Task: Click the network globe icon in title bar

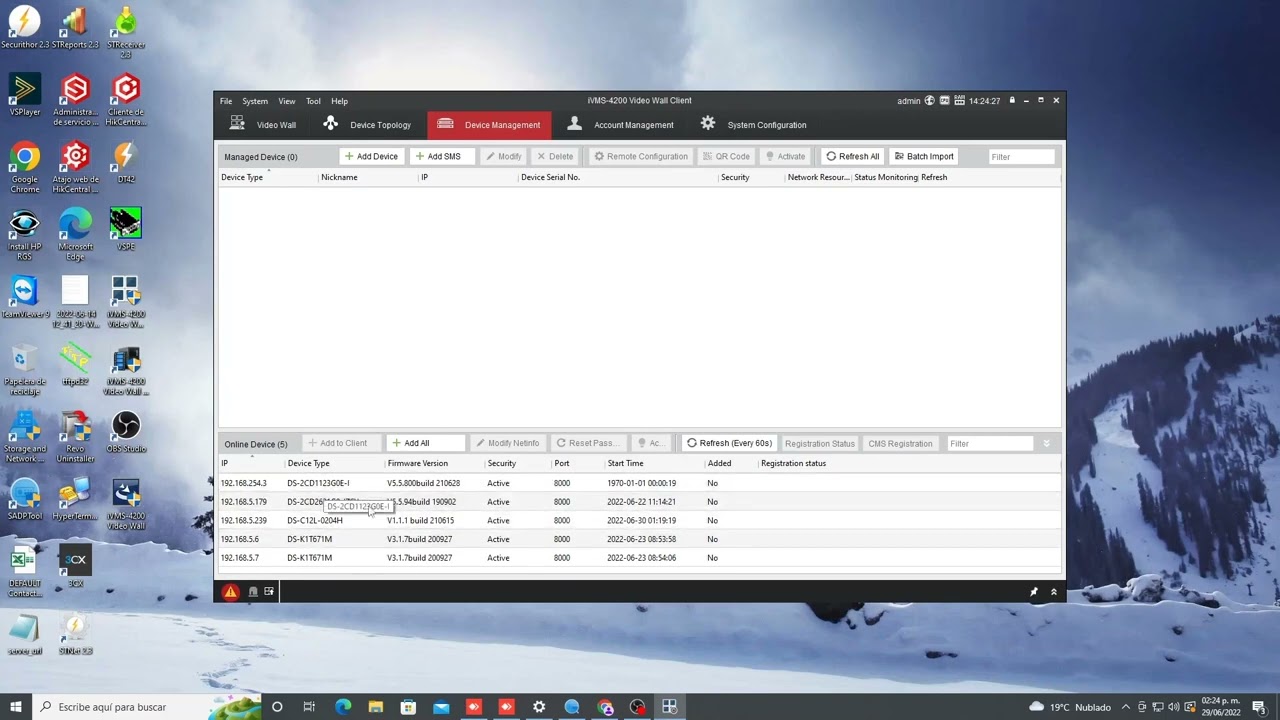Action: coord(929,101)
